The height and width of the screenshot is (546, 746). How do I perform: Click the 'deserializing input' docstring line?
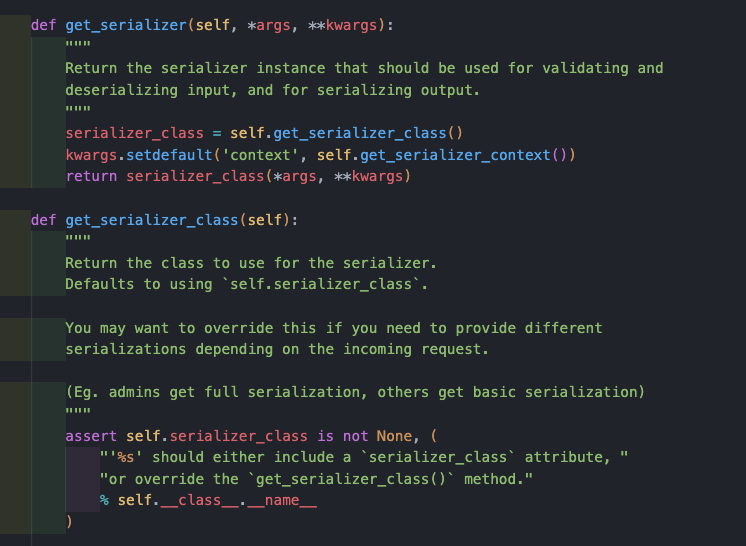coord(272,90)
